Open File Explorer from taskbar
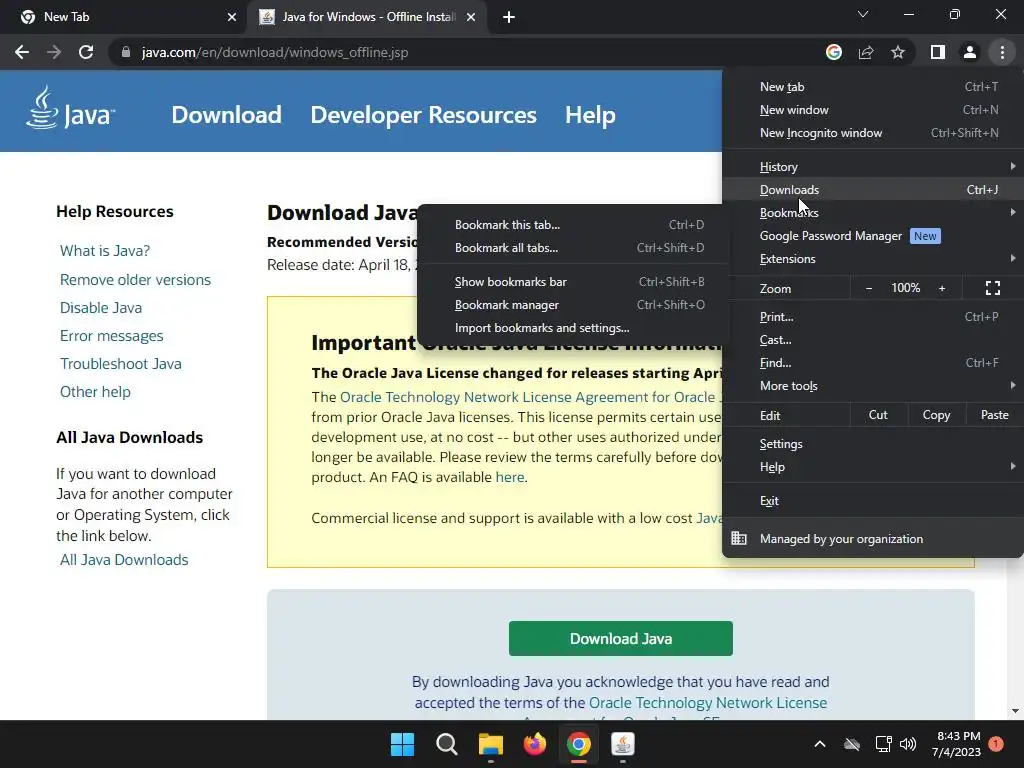Screen dimensions: 1024x768 tap(490, 744)
